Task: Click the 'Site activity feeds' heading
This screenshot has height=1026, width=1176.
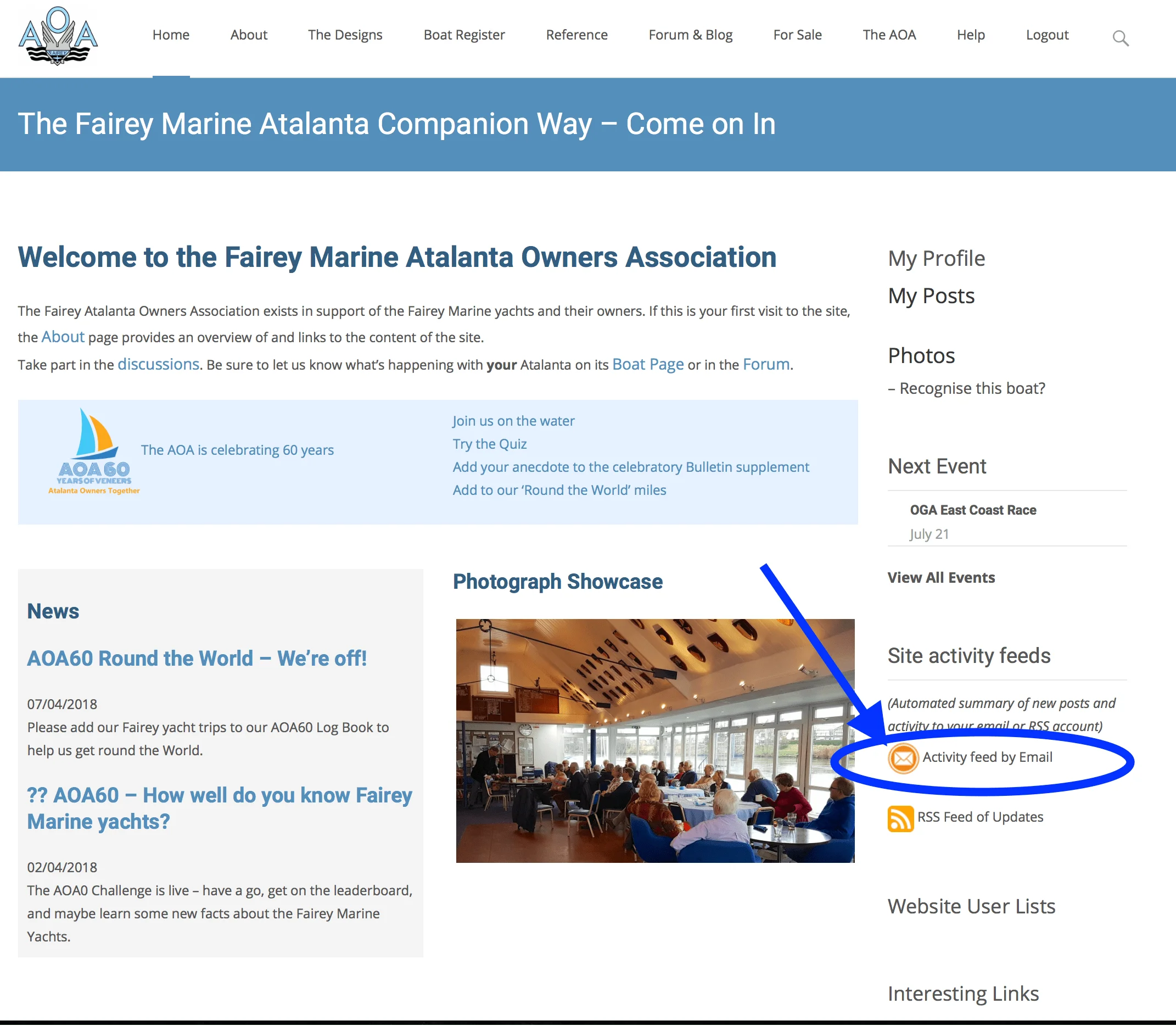Action: click(x=969, y=656)
